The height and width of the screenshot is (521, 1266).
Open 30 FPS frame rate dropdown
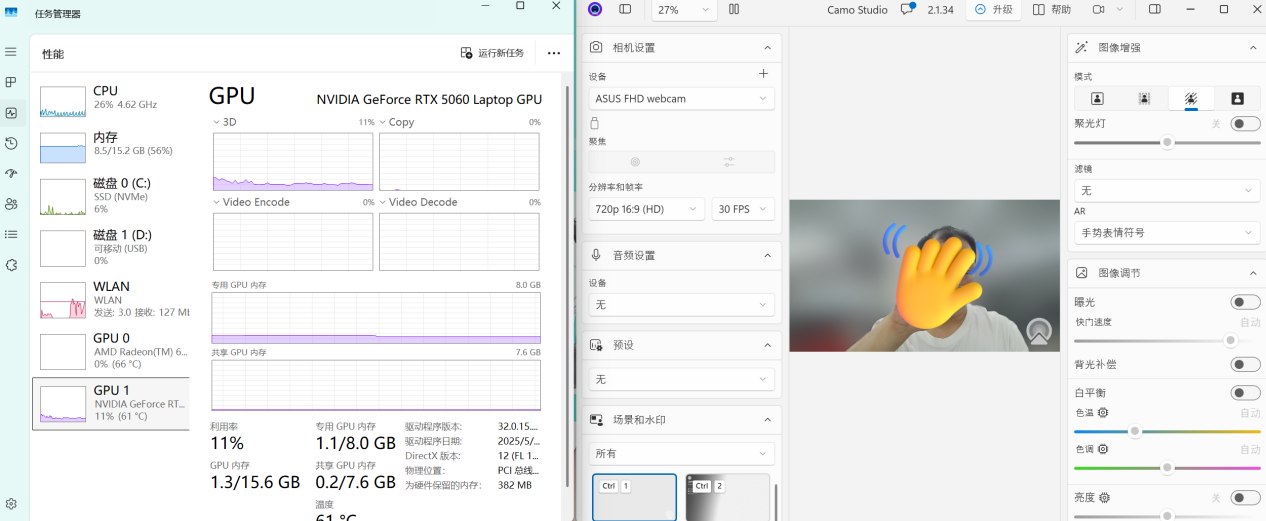click(743, 209)
